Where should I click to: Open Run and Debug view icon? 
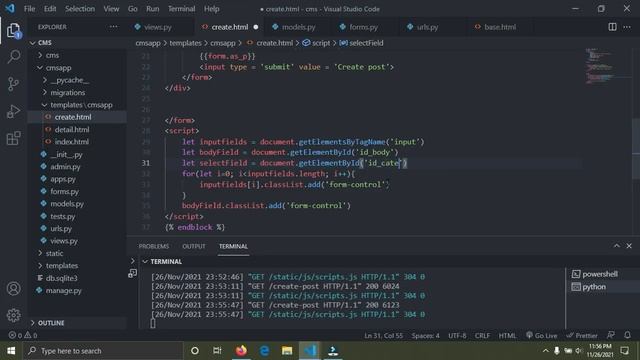click(13, 111)
